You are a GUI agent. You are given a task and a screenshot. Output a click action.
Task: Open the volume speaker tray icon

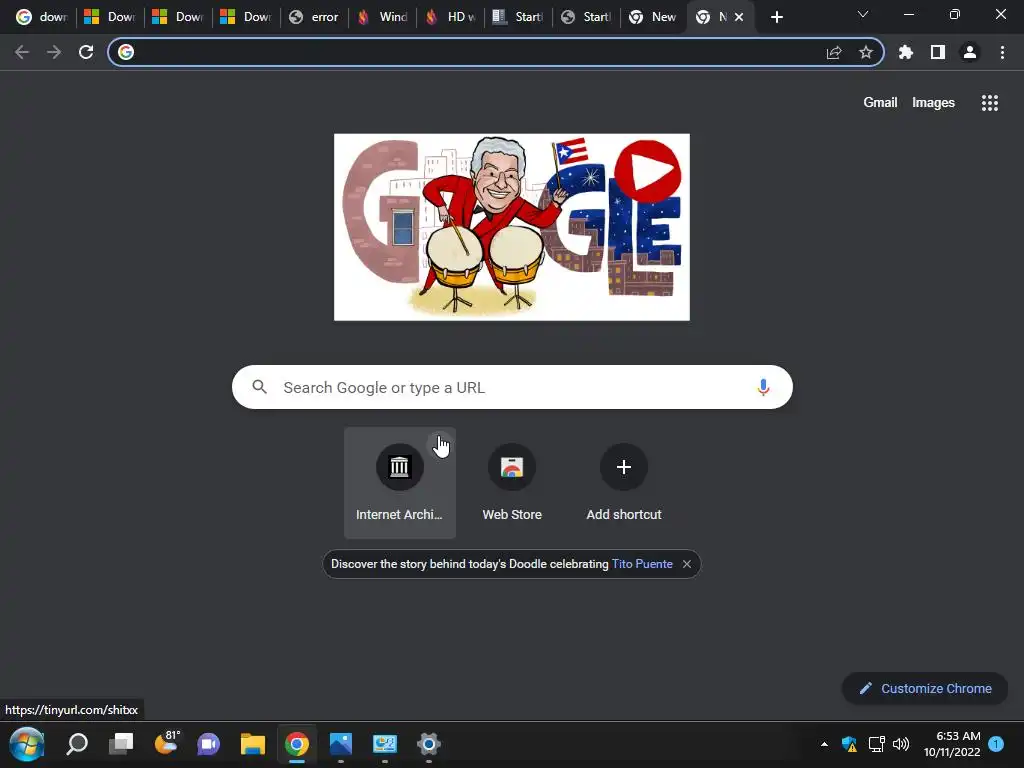point(901,744)
